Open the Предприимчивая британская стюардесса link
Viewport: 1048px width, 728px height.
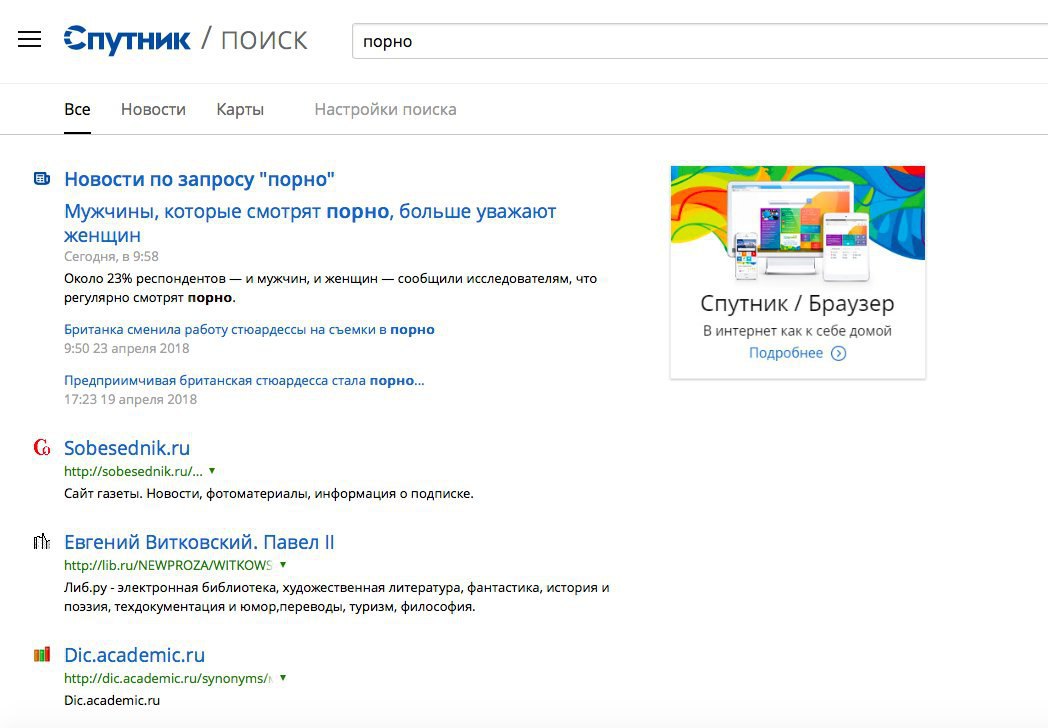[x=244, y=380]
